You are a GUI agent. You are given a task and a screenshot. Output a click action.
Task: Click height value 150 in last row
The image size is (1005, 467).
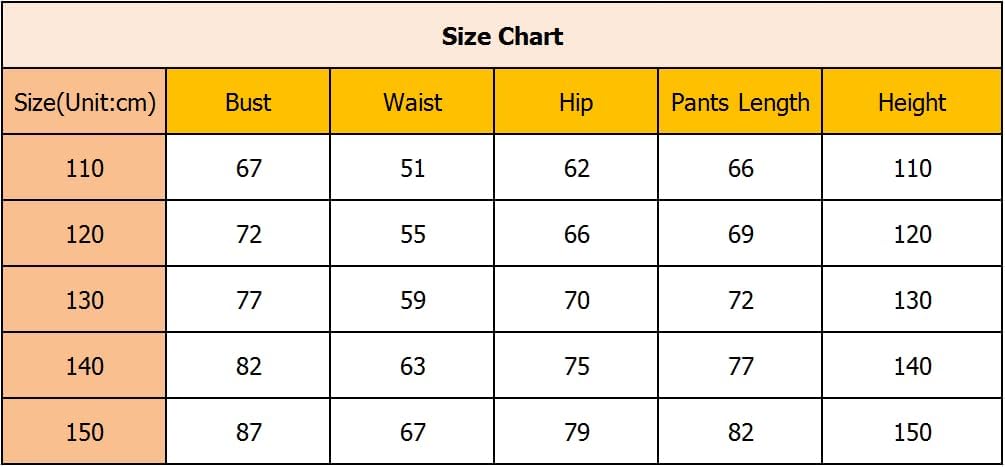click(x=912, y=432)
